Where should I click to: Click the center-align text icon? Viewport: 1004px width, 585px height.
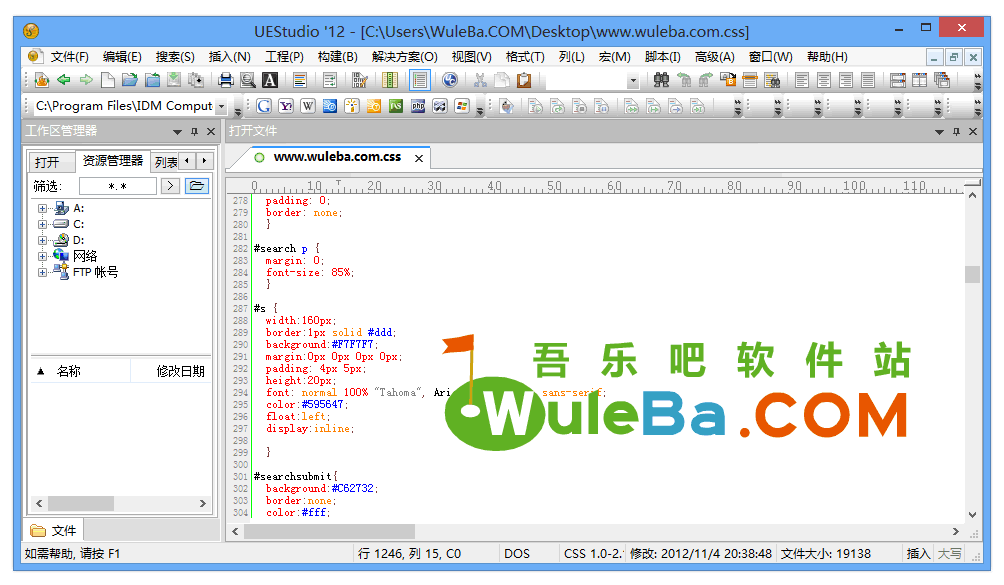pyautogui.click(x=824, y=80)
